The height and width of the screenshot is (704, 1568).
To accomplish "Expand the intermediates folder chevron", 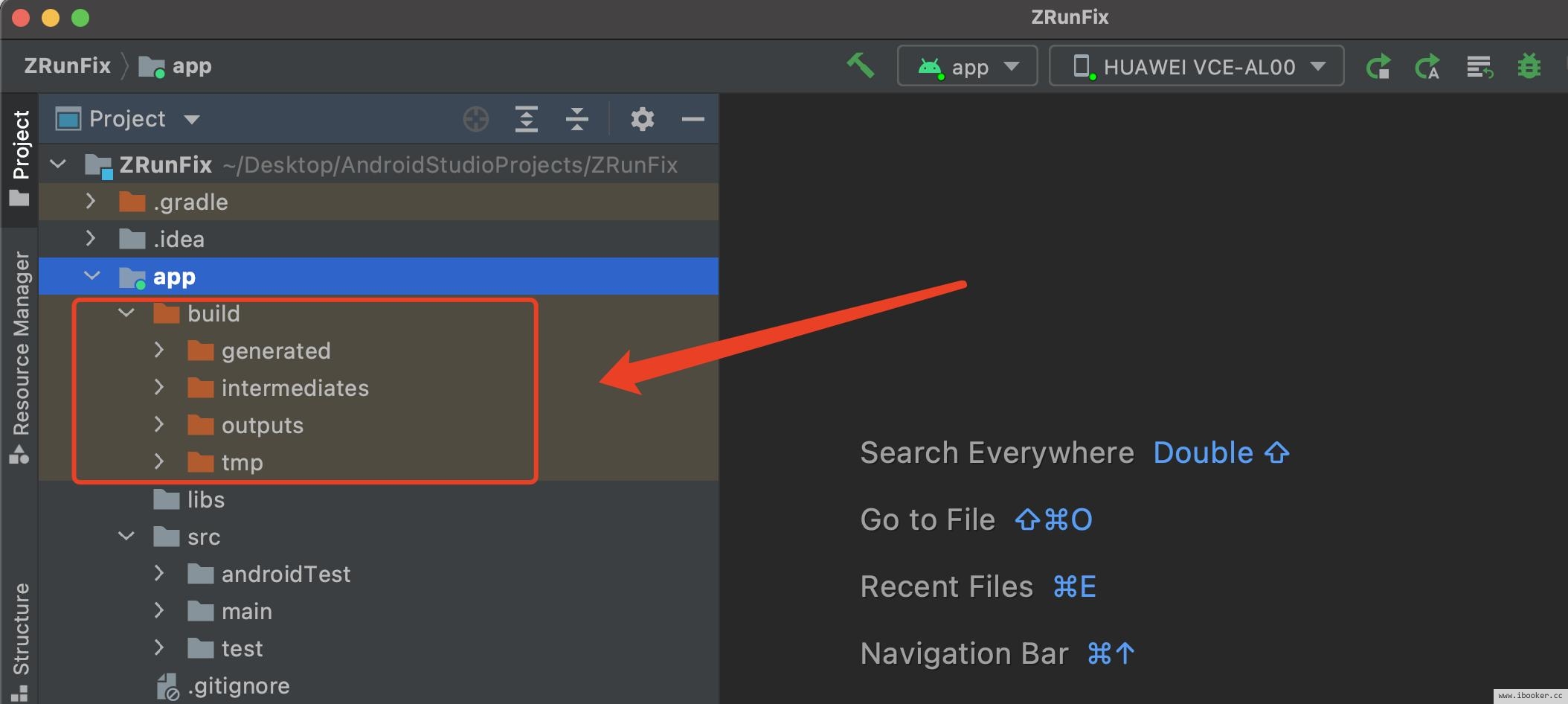I will [x=159, y=388].
